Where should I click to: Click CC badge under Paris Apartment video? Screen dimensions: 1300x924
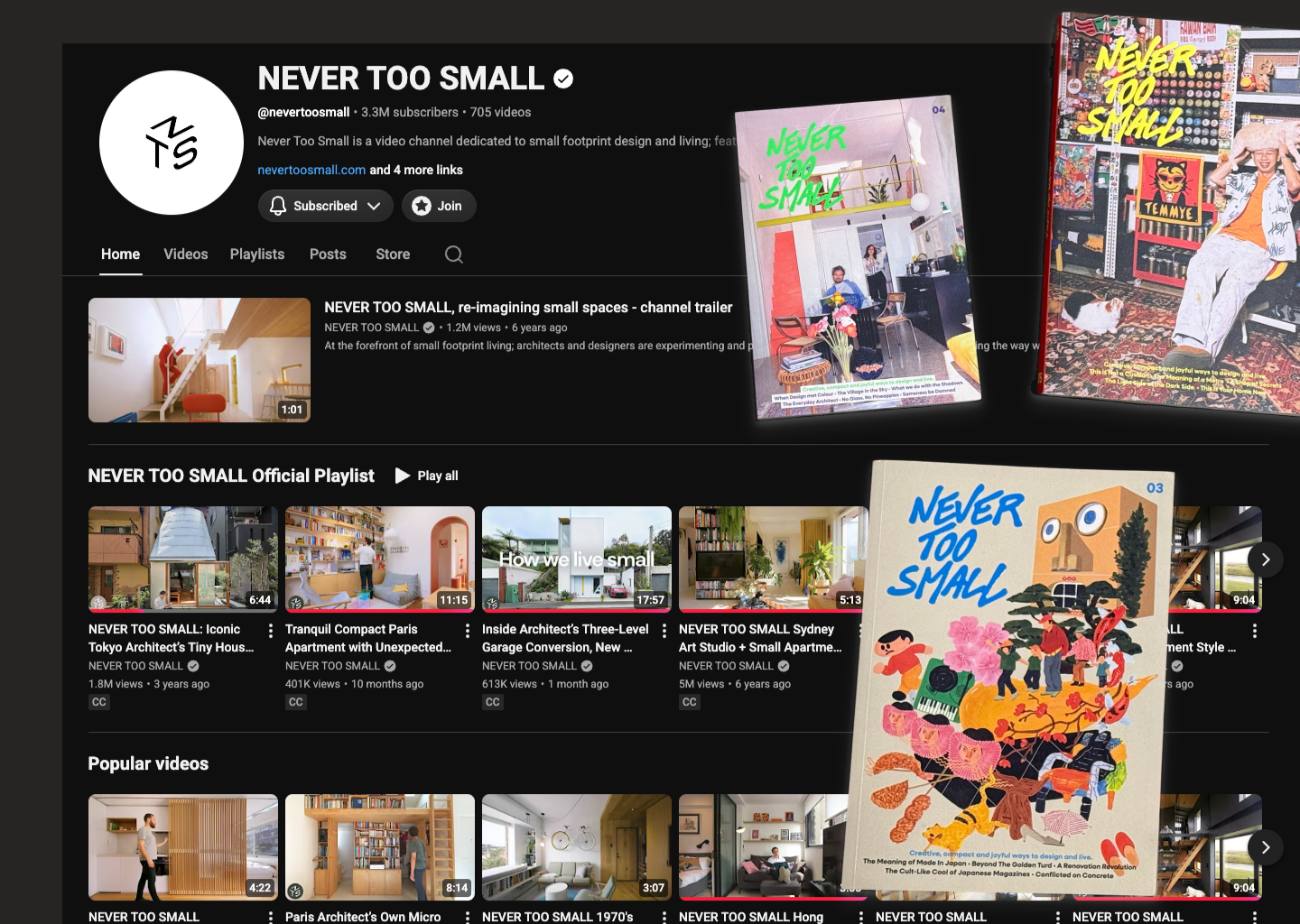tap(296, 702)
